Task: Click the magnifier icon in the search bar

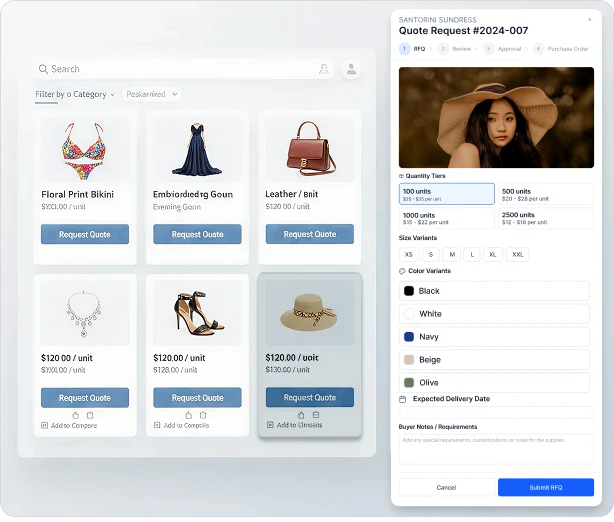Action: 43,69
